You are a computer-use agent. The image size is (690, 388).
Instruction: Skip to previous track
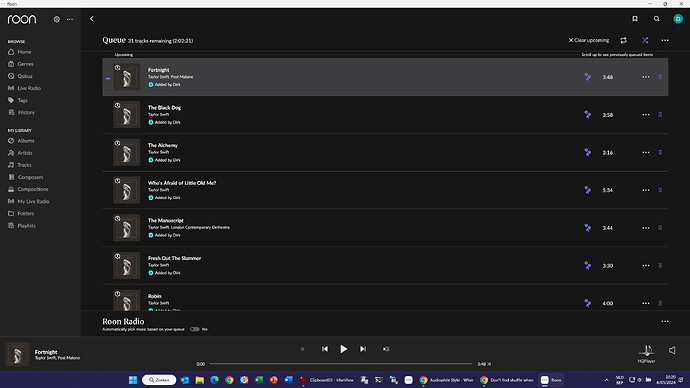(324, 349)
